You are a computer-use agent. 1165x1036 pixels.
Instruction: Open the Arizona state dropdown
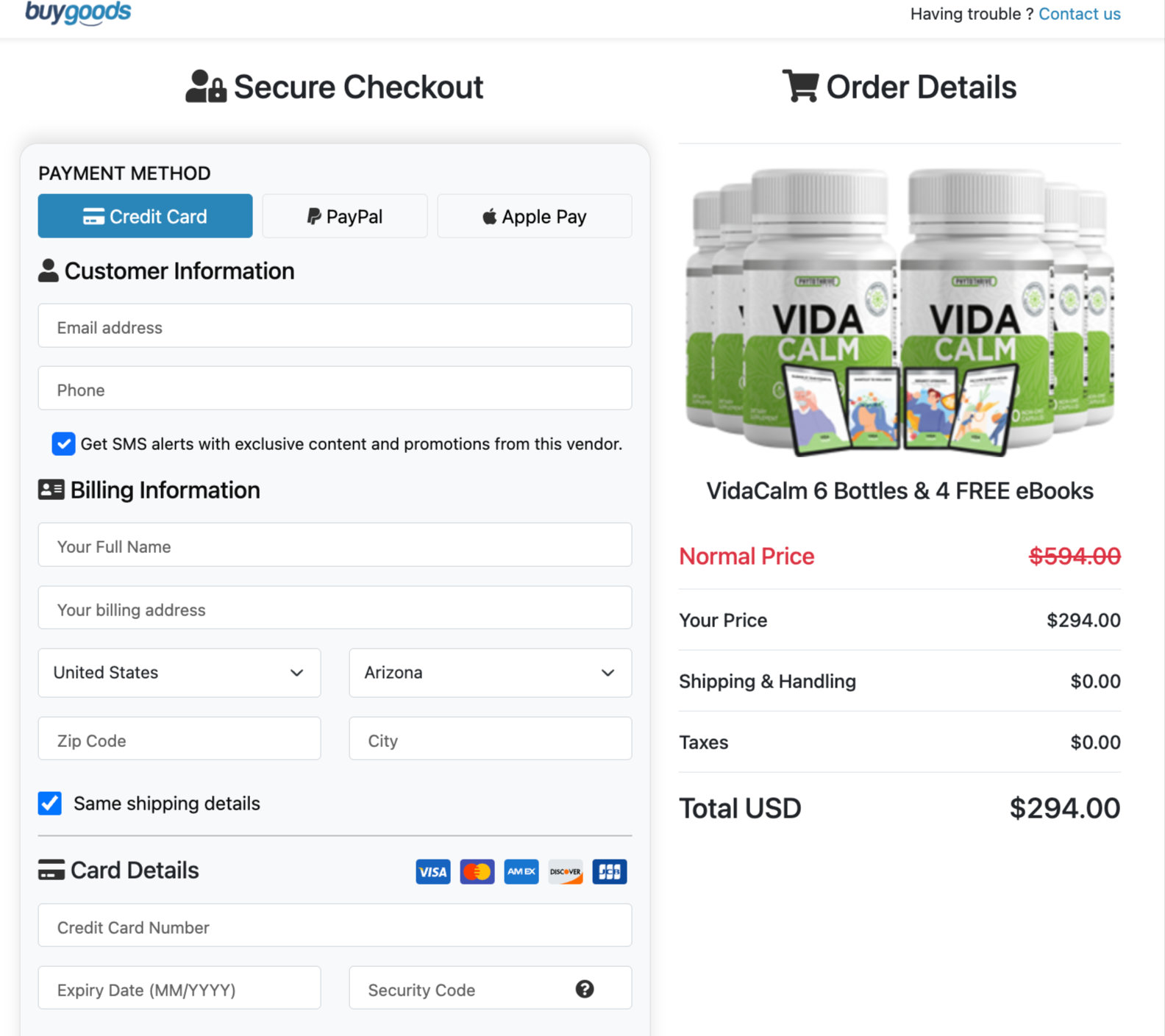click(491, 673)
